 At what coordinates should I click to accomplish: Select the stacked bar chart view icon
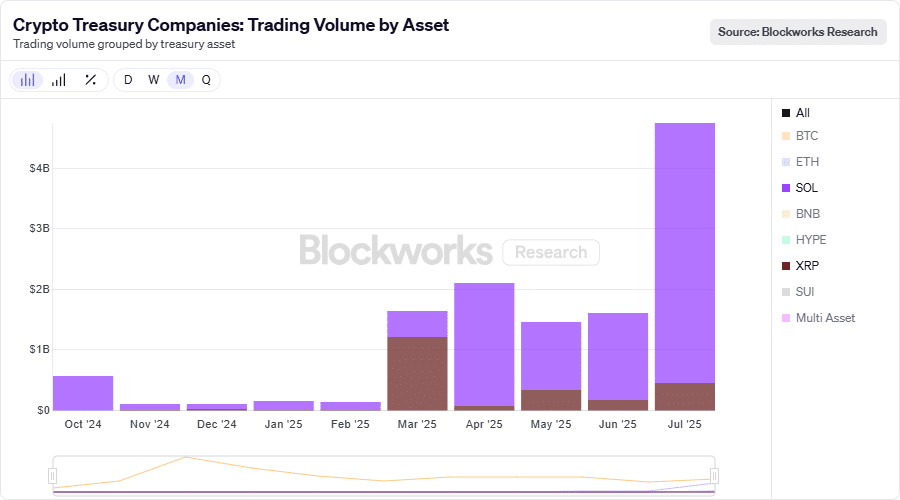tap(28, 80)
